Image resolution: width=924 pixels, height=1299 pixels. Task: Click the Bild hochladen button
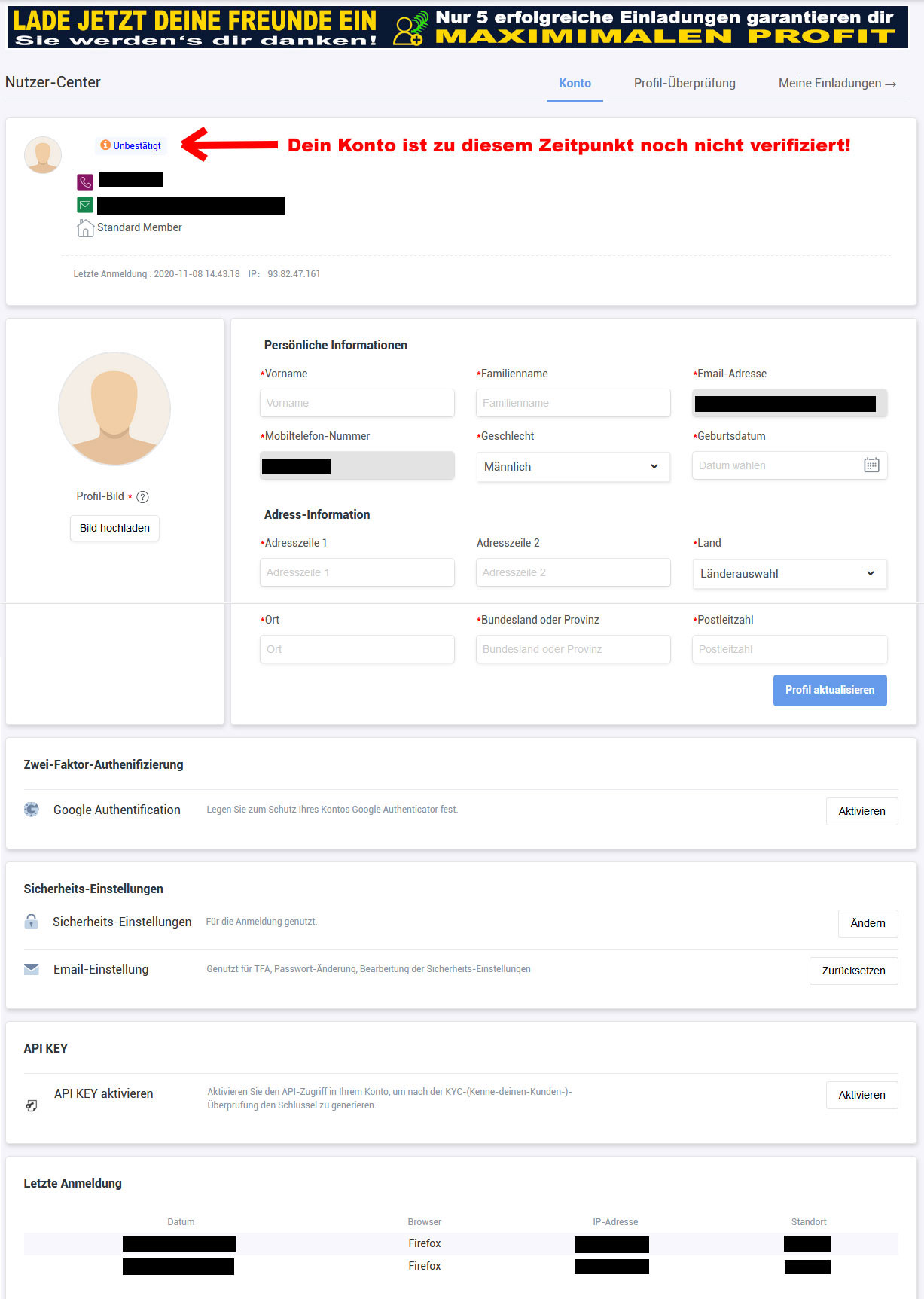pyautogui.click(x=114, y=528)
